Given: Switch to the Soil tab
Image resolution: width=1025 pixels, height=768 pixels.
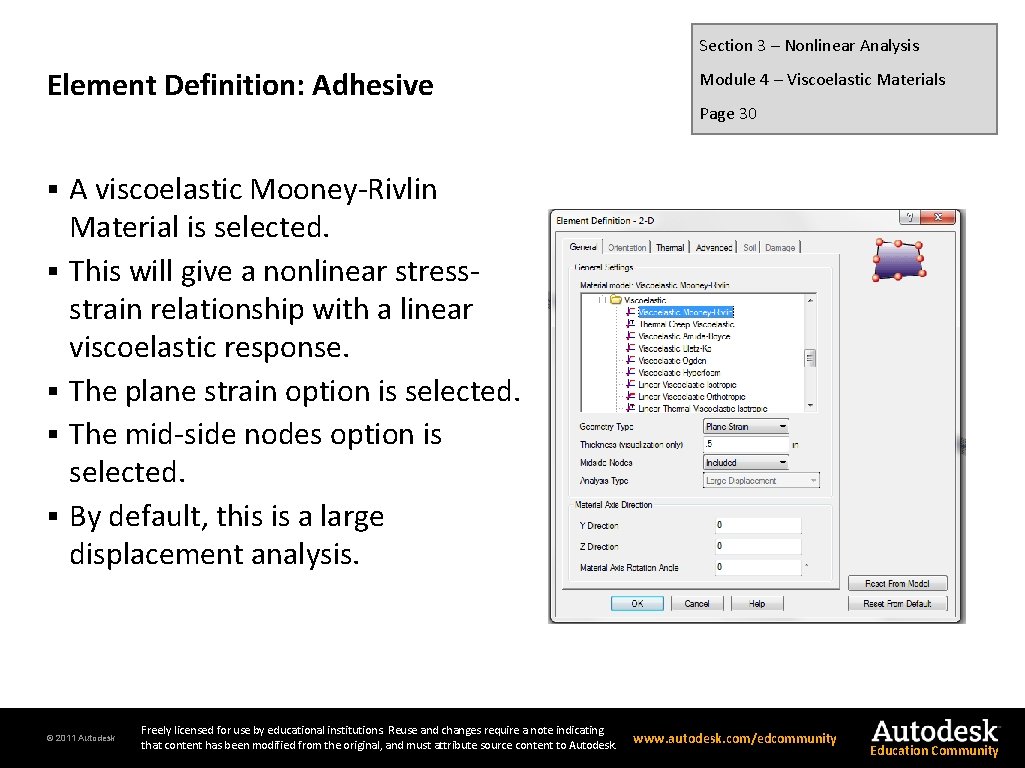Looking at the screenshot, I should pyautogui.click(x=749, y=248).
